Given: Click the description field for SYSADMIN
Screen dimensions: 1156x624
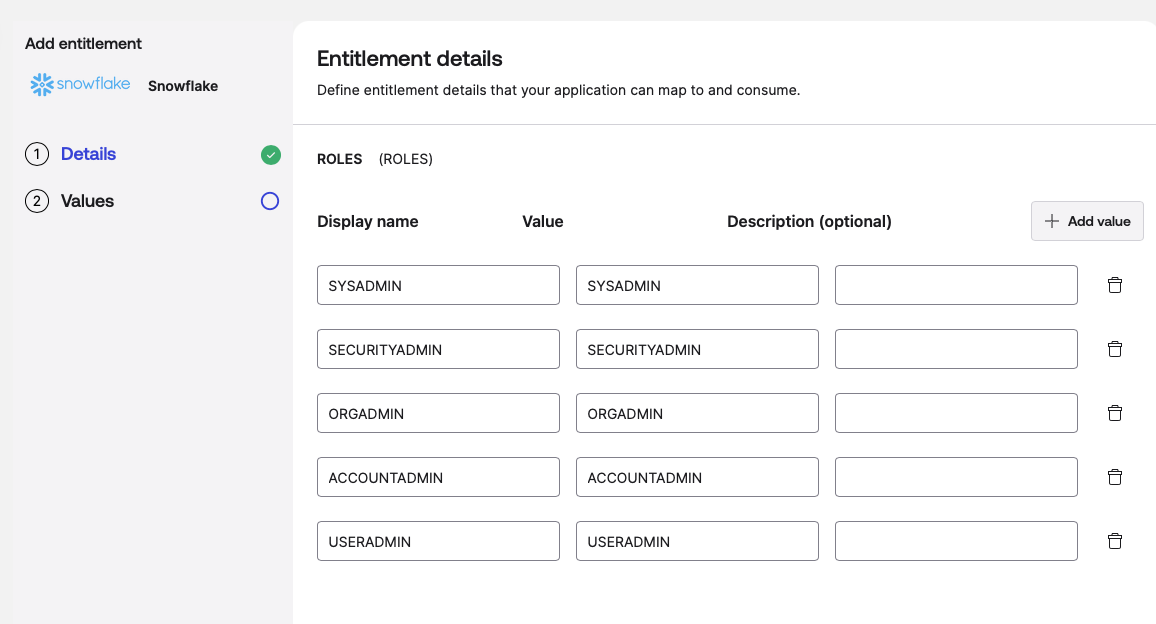Looking at the screenshot, I should coord(955,285).
